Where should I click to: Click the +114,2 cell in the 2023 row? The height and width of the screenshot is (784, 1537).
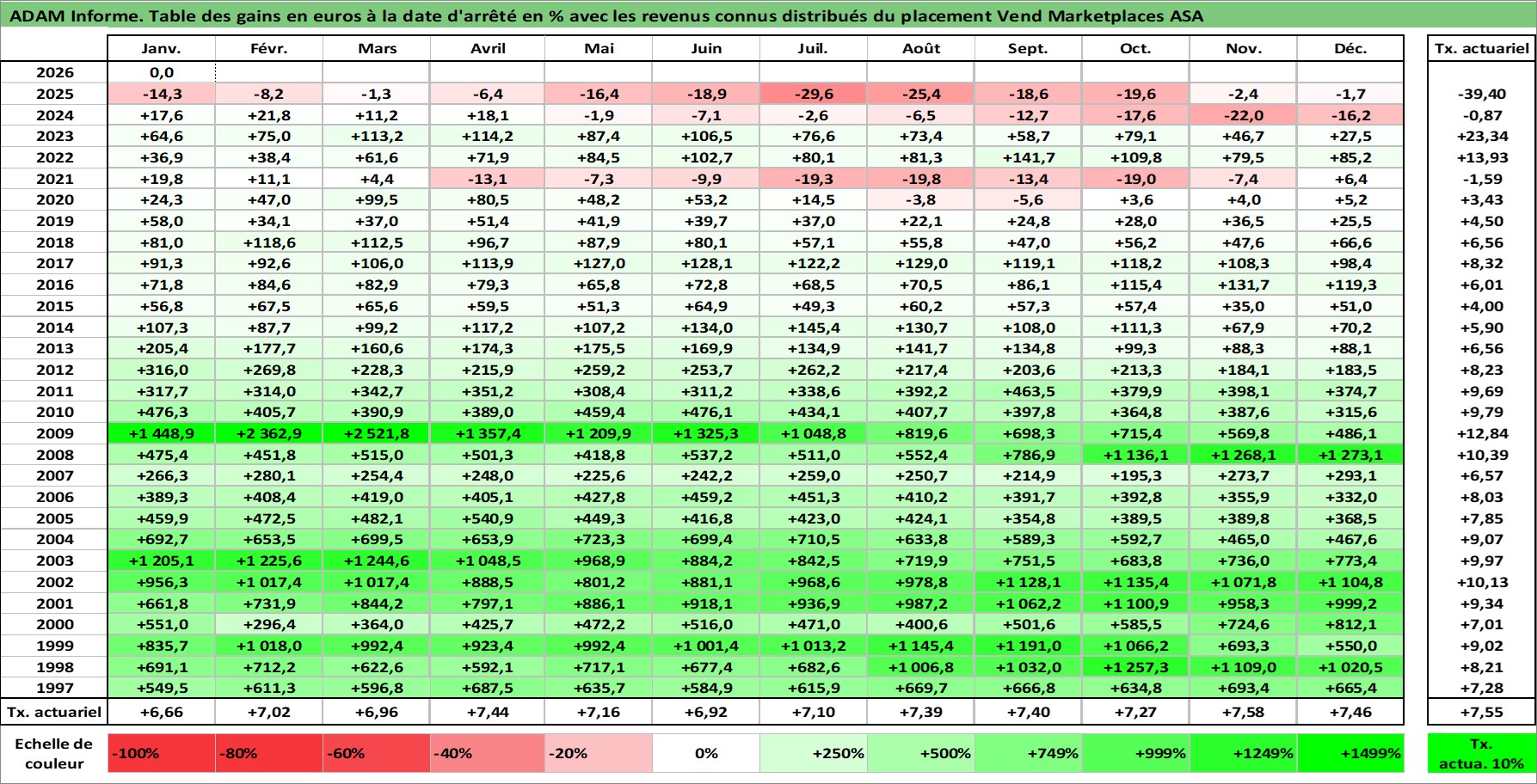(x=488, y=136)
